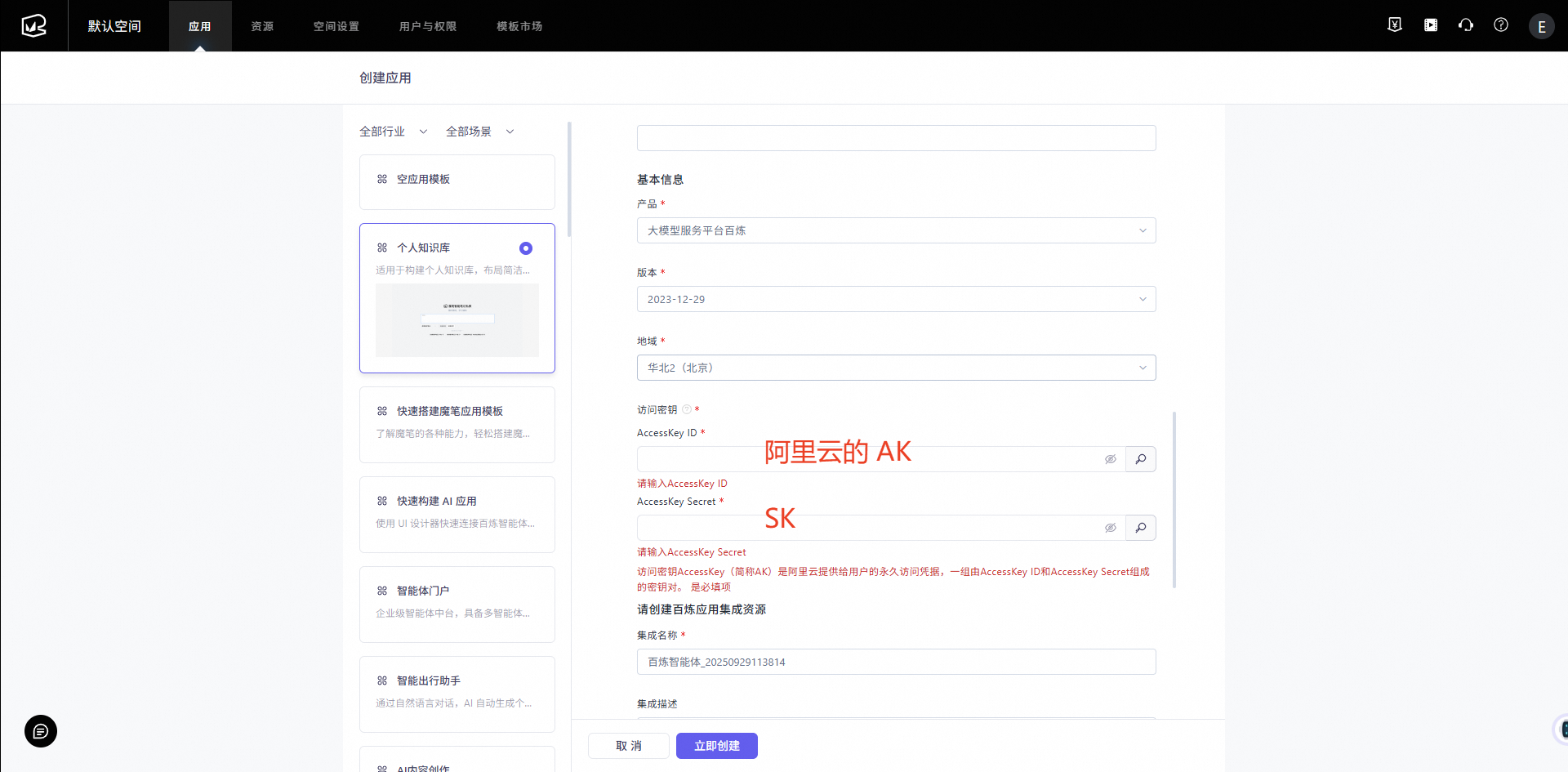Click the help icon beside 访问密钥

[687, 410]
